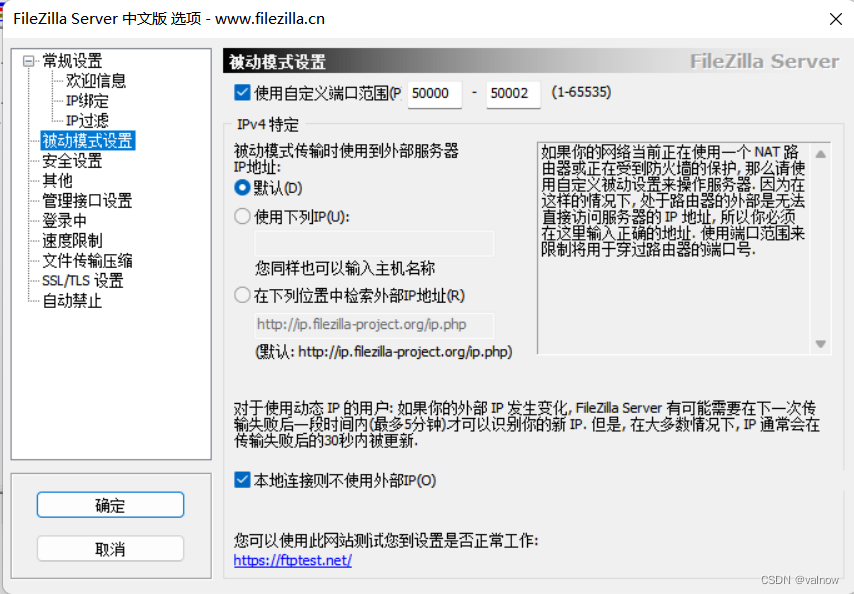Open the 欢迎信息 settings page
The image size is (854, 594).
tap(96, 81)
